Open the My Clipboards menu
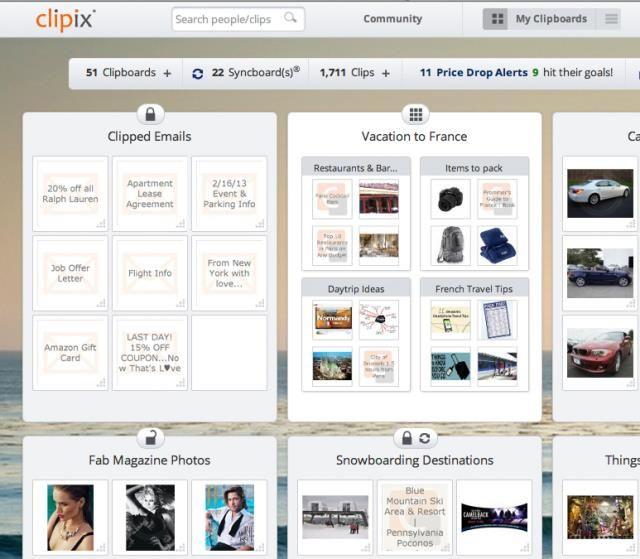Screen dimensions: 640x559 click(x=551, y=19)
